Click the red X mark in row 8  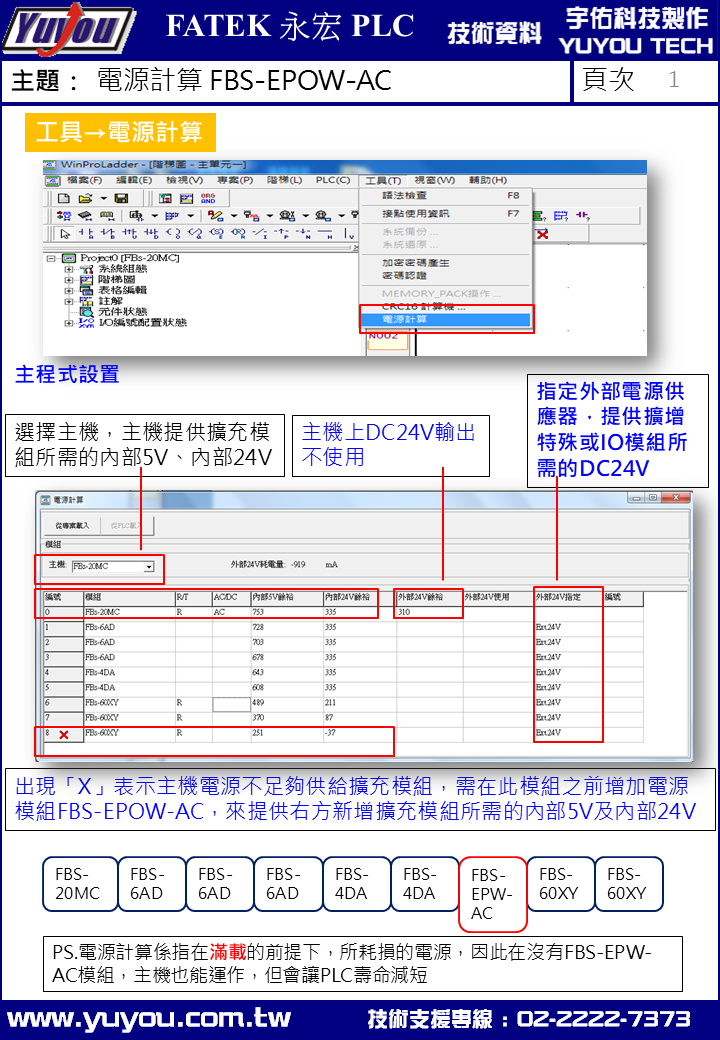point(64,735)
